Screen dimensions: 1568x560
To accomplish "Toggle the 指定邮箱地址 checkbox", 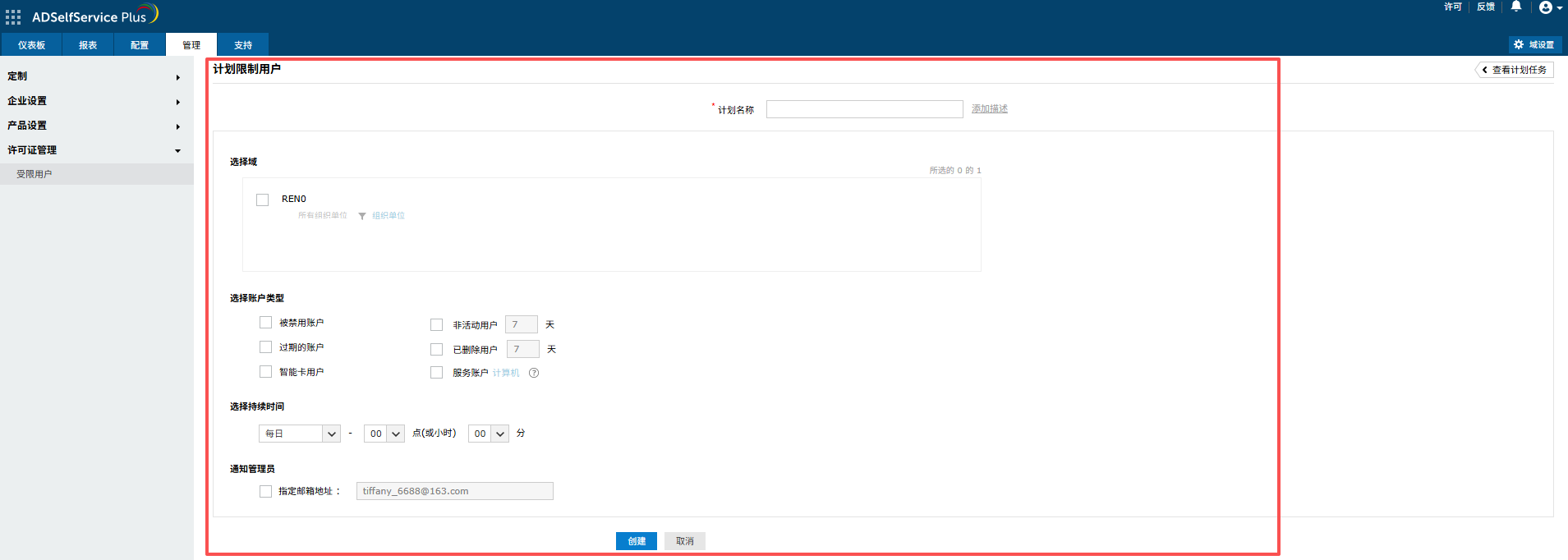I will tap(265, 491).
